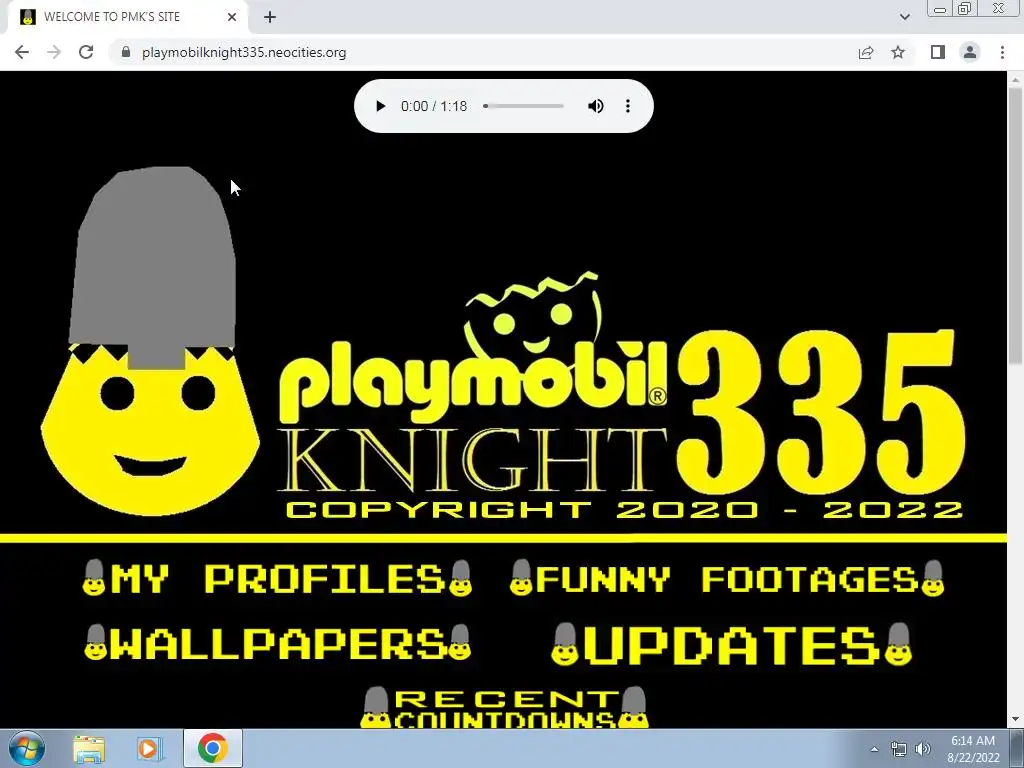
Task: Open a new tab
Action: tap(270, 17)
